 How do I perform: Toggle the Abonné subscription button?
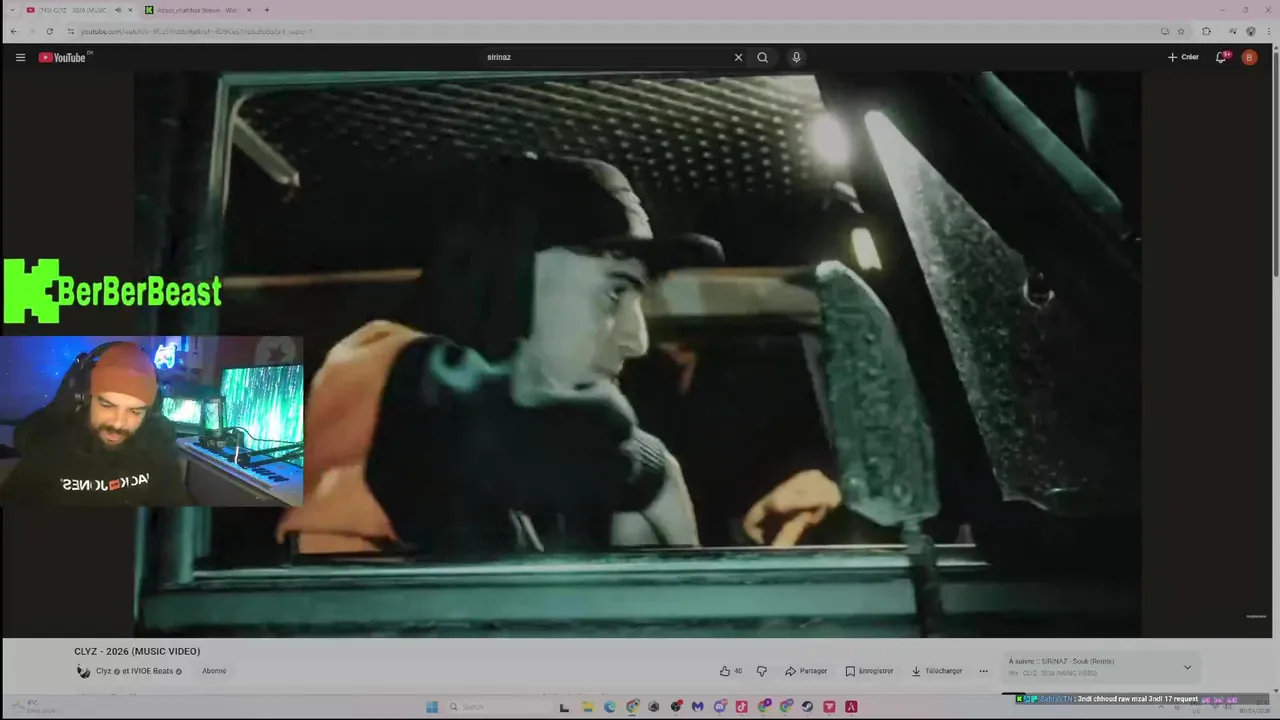[x=214, y=671]
